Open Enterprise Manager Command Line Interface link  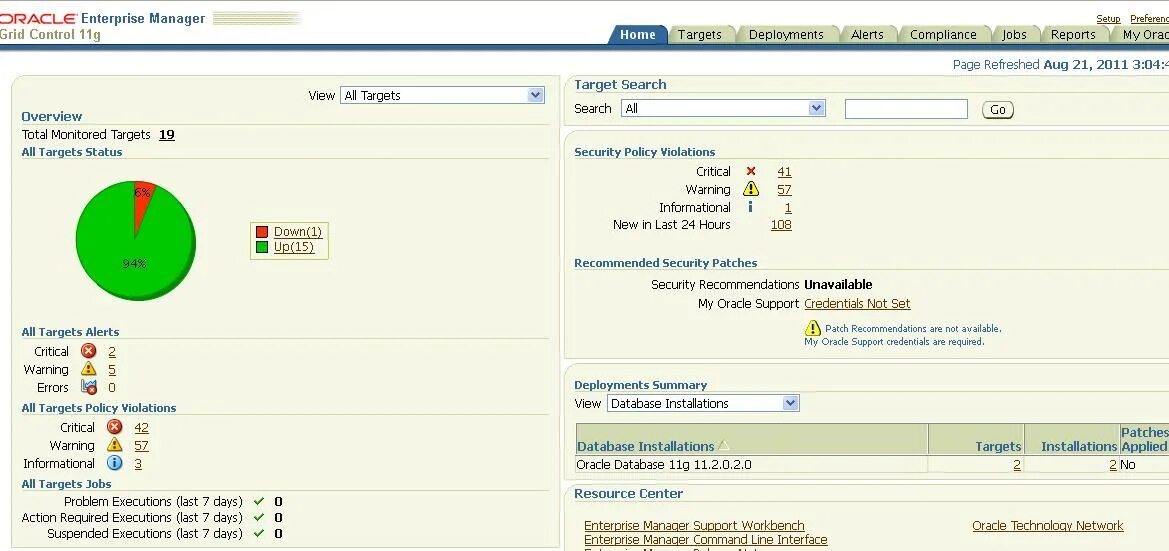tap(705, 539)
